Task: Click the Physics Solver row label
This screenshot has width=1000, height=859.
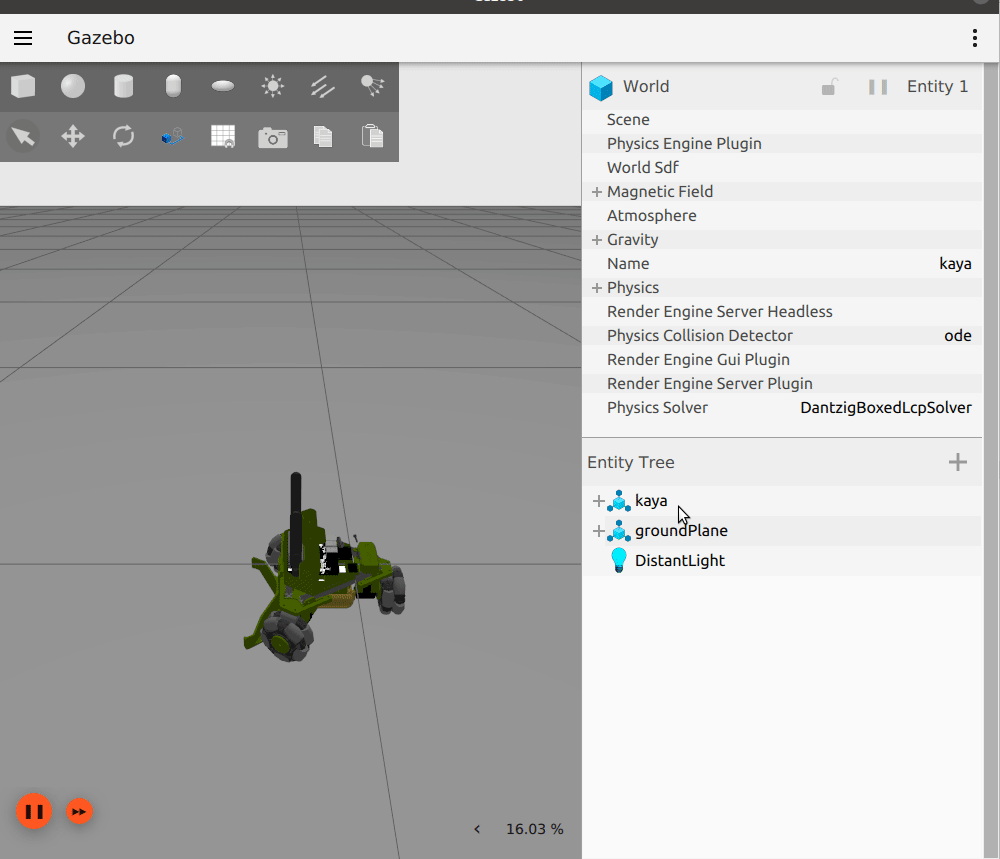Action: pos(658,407)
